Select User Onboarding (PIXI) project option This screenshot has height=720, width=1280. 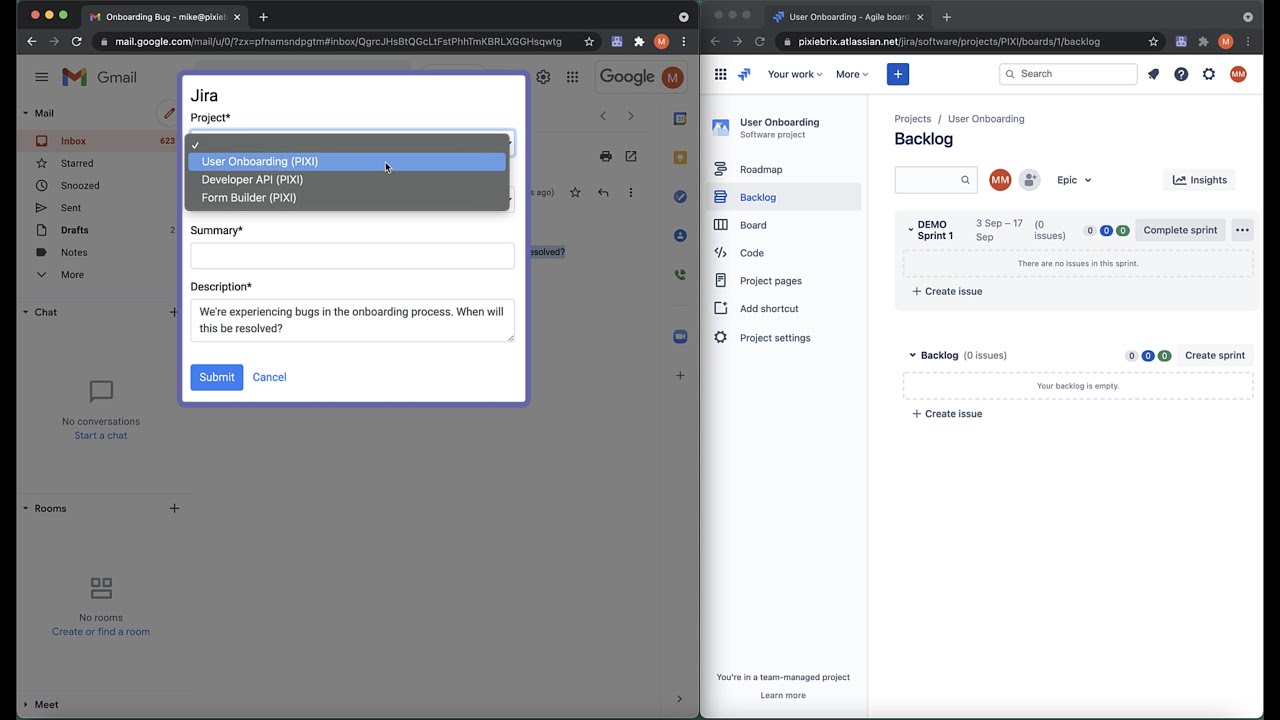(347, 161)
